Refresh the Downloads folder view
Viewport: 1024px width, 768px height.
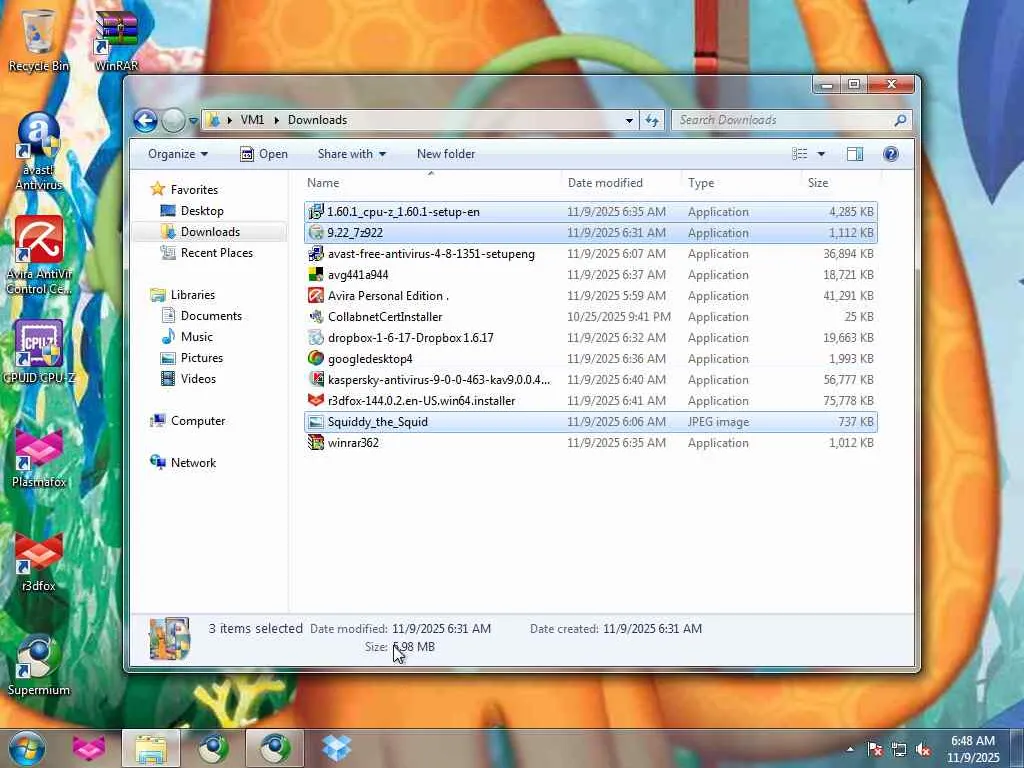[652, 120]
